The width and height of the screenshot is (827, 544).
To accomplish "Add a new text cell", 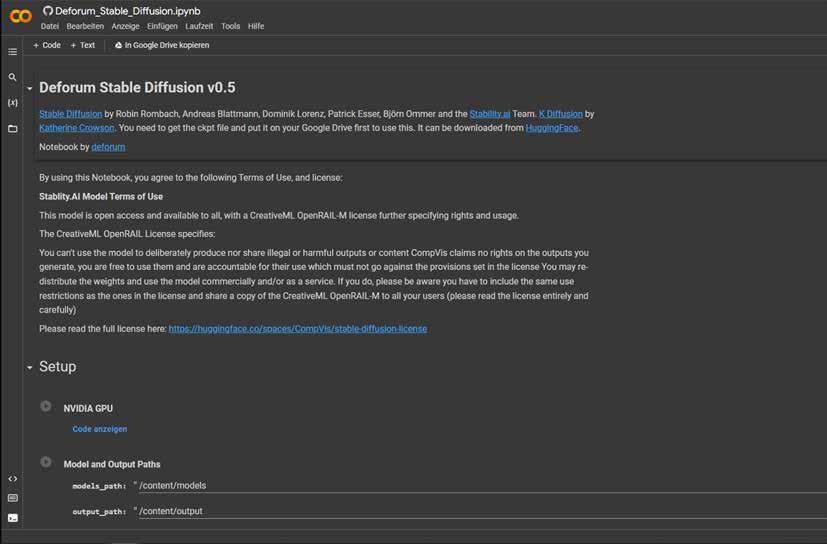I will click(83, 45).
